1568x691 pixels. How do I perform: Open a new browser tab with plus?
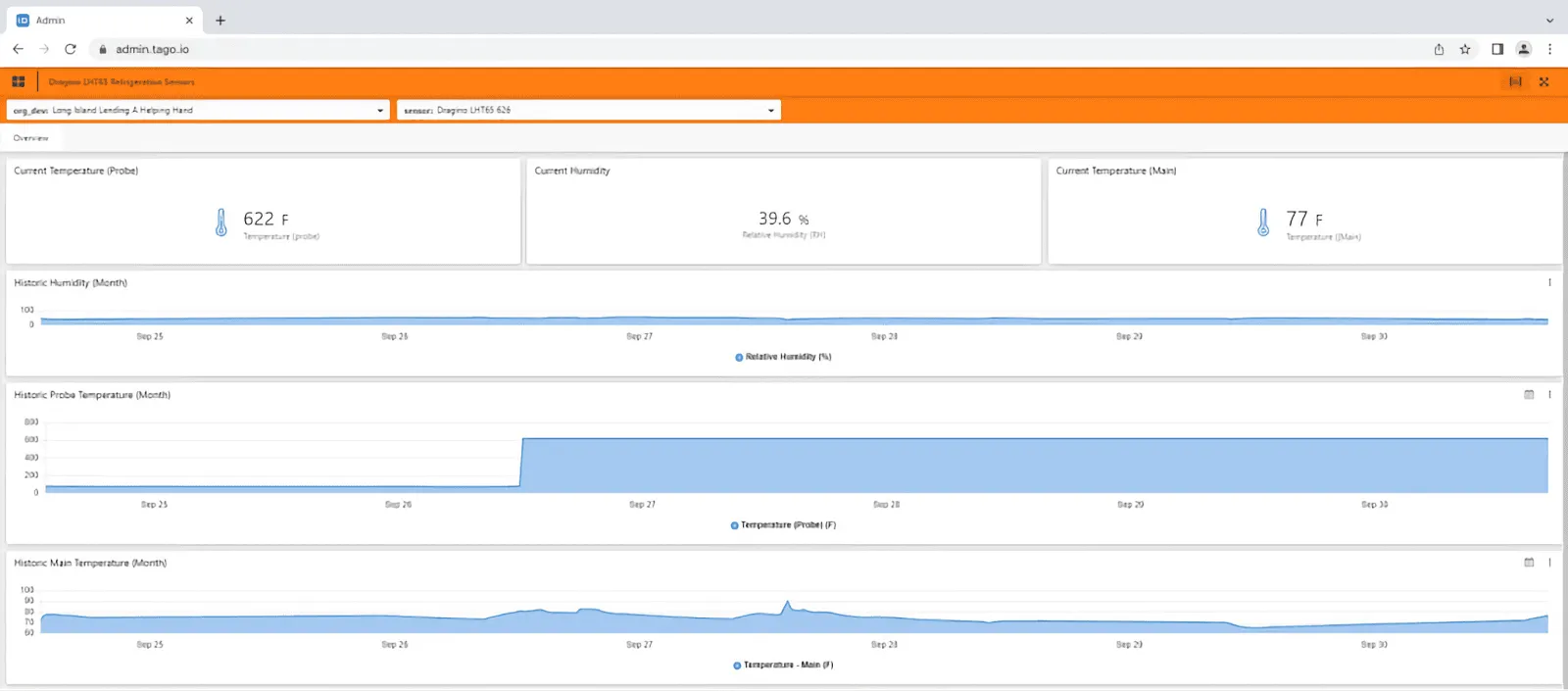click(x=220, y=21)
